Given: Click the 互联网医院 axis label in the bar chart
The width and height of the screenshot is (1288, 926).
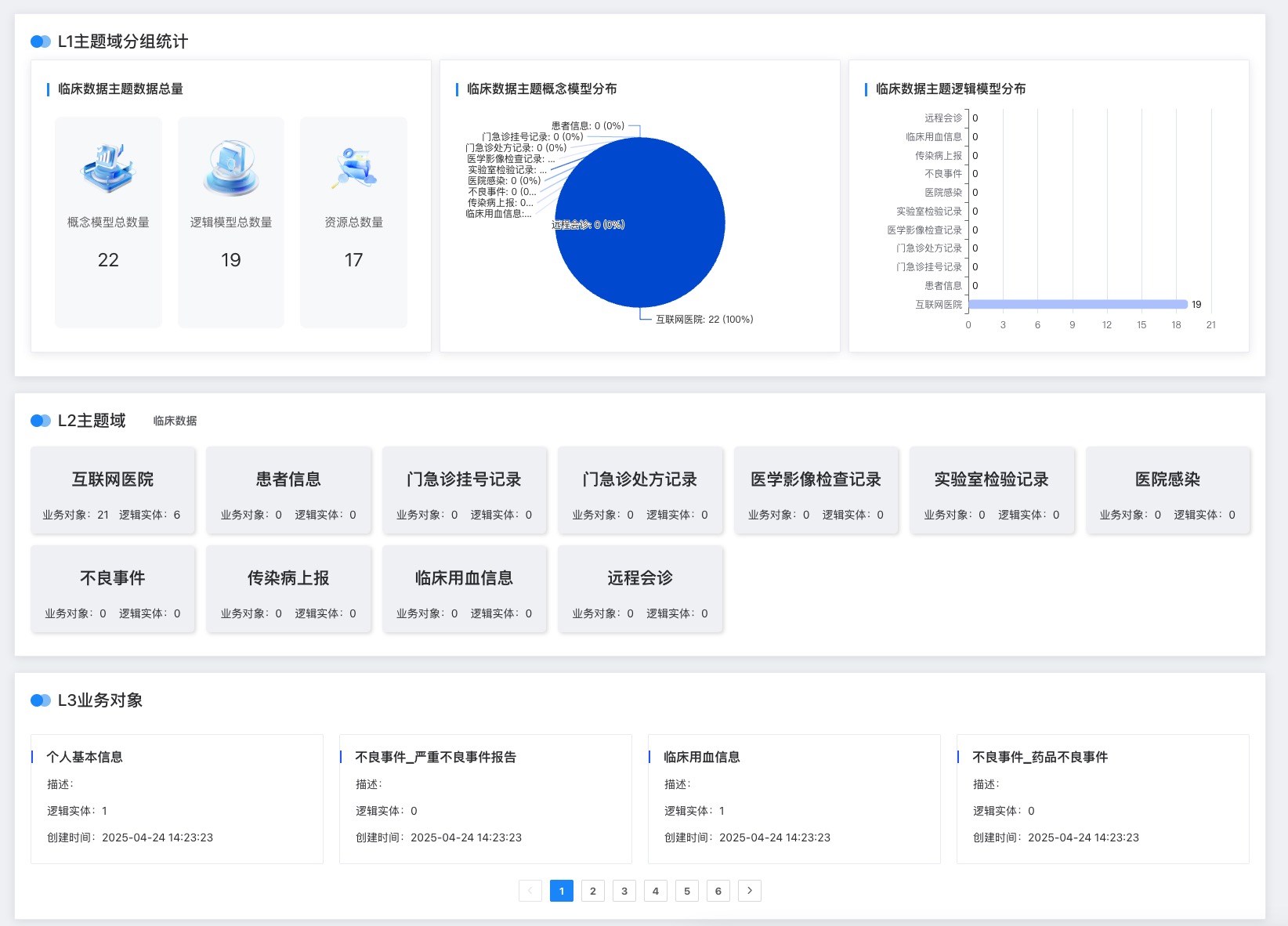Looking at the screenshot, I should [939, 305].
